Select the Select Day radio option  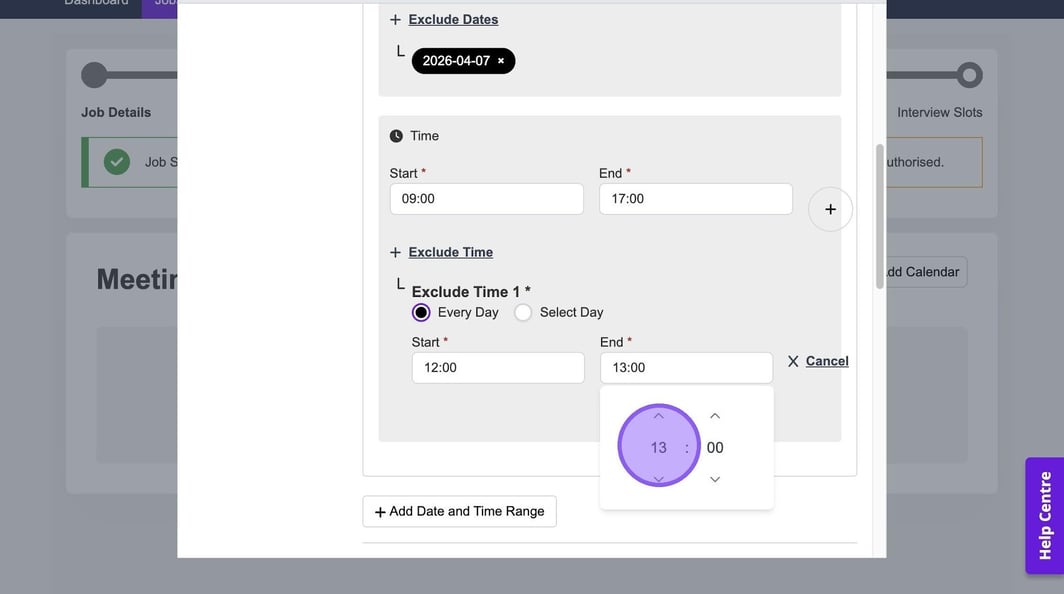[523, 312]
